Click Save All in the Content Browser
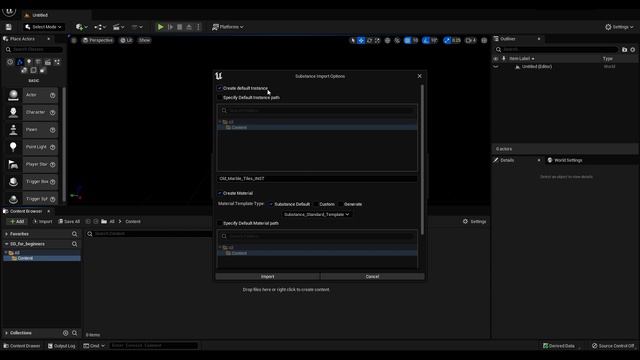This screenshot has height=360, width=640. [x=69, y=222]
